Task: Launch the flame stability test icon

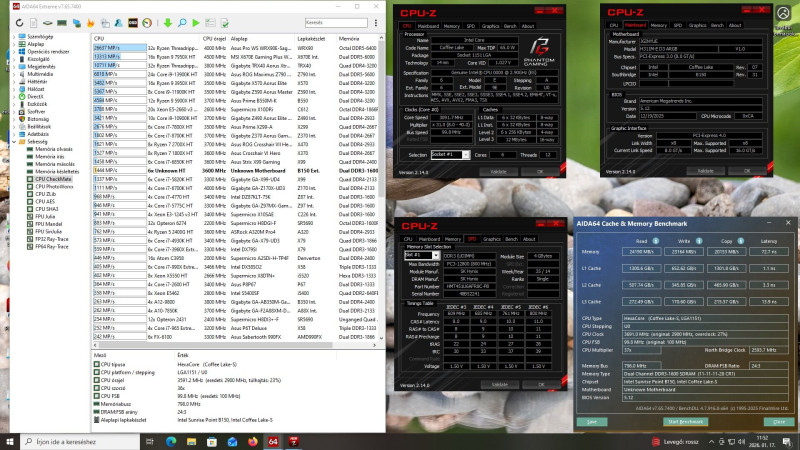Action: 91,23
